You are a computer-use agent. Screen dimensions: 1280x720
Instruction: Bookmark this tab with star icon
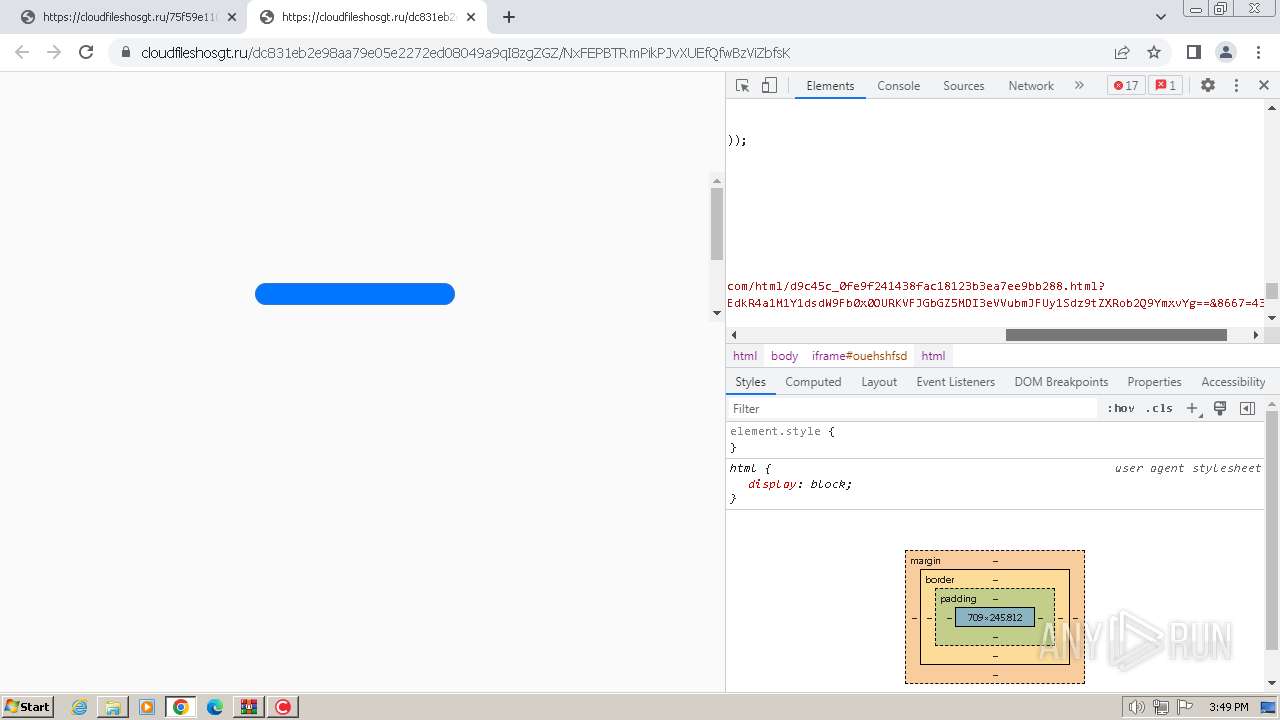pos(1154,53)
